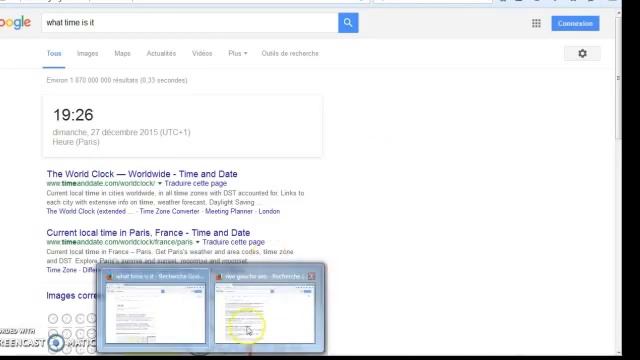
Task: Click the Connexion sign-in button
Action: click(x=576, y=23)
